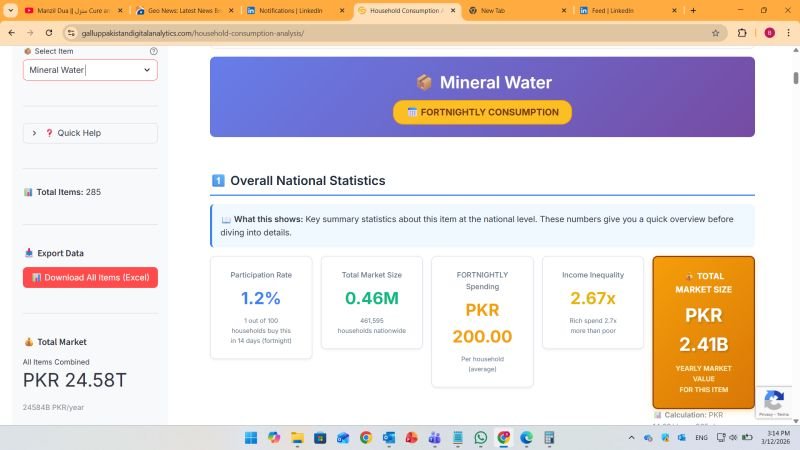
Task: Click the Fortnightly Consumption badge button
Action: click(482, 112)
